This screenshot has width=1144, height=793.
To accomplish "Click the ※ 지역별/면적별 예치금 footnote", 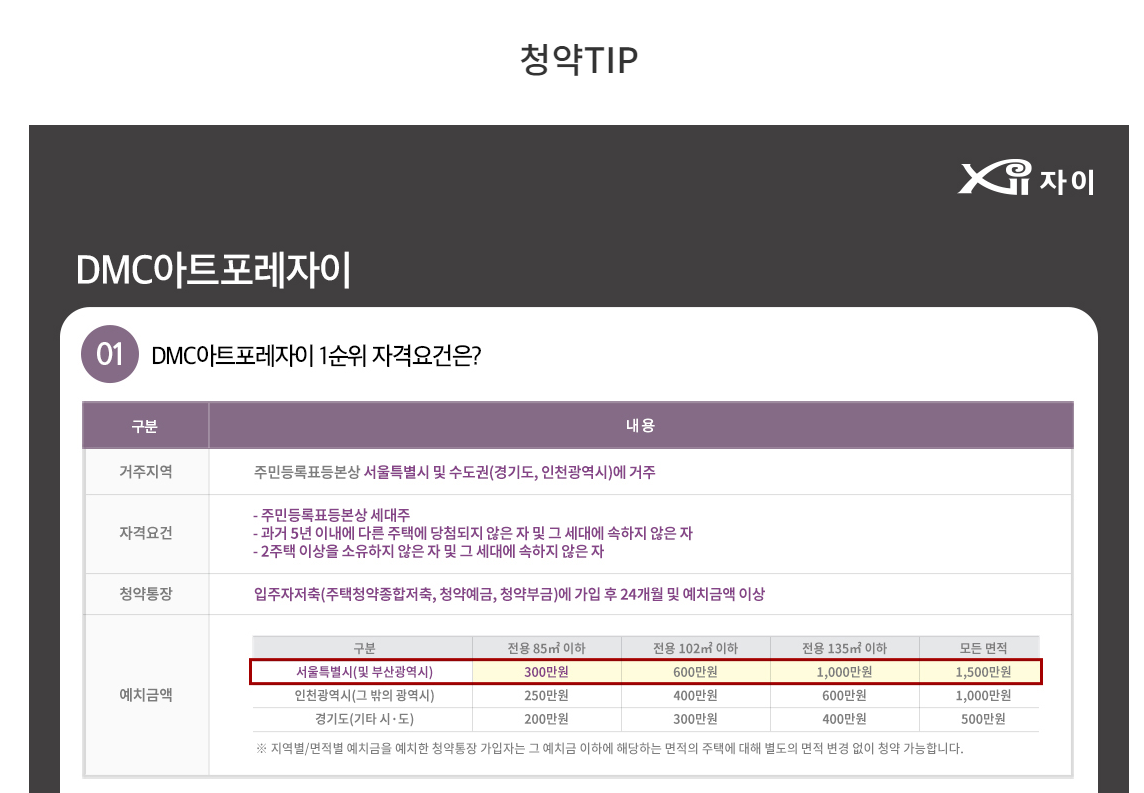I will (609, 748).
